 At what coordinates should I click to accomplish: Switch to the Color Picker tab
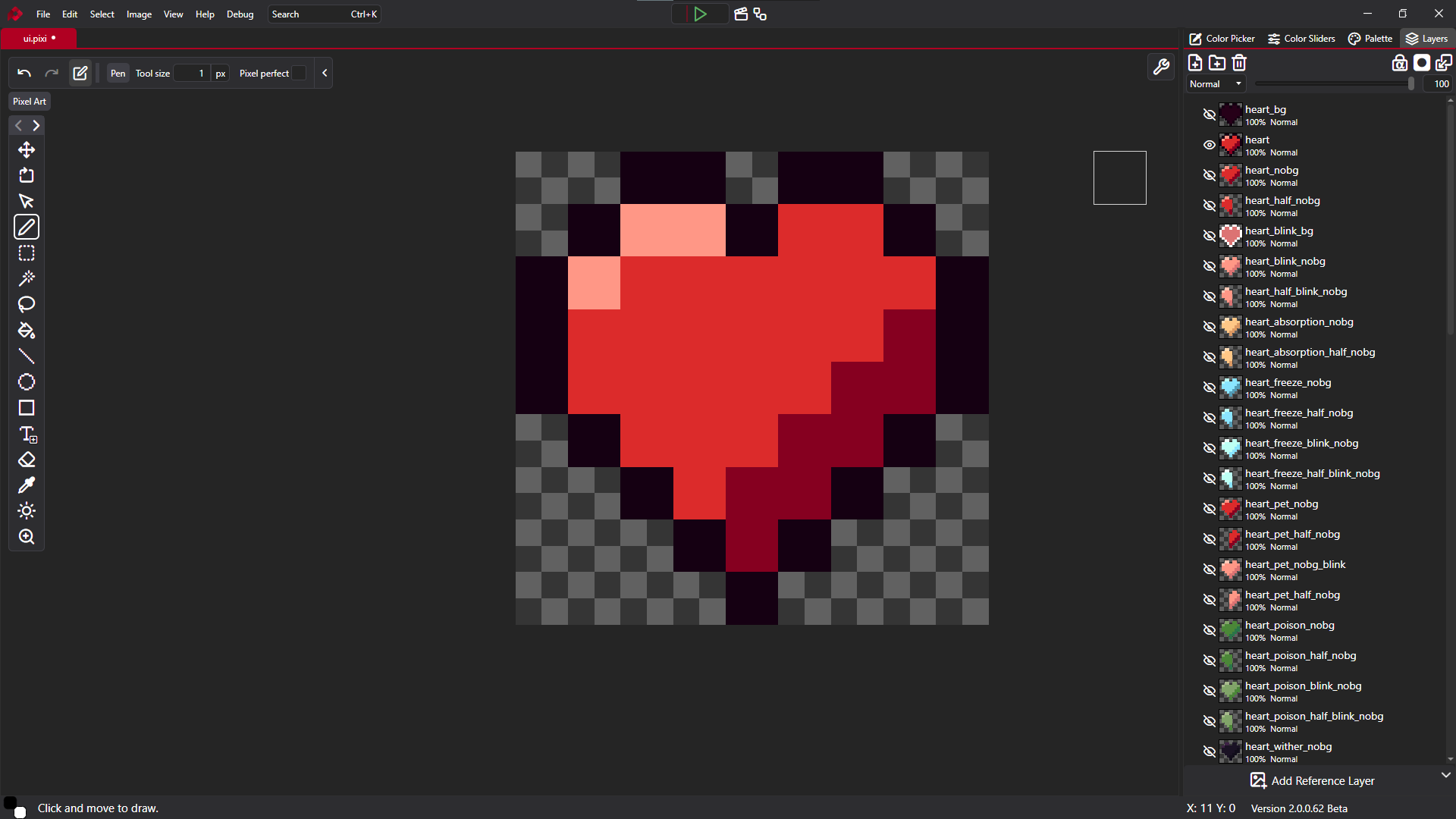[1222, 39]
